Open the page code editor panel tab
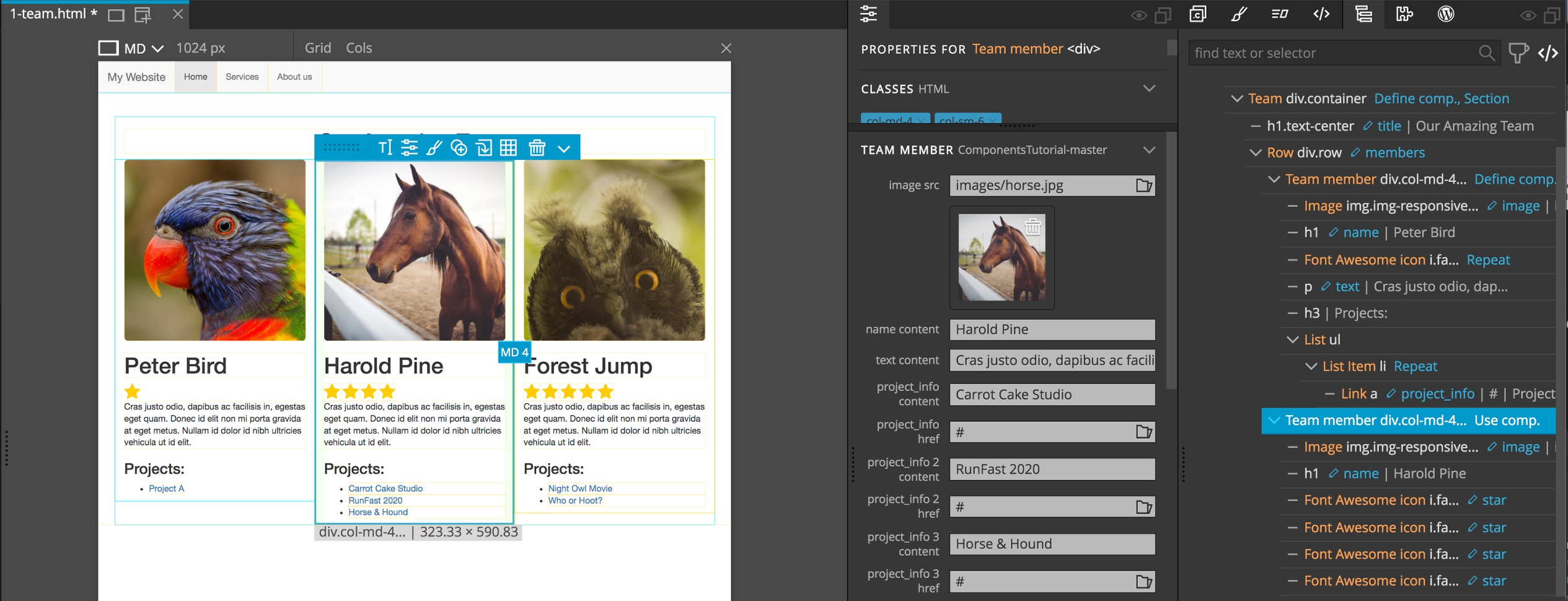1568x601 pixels. click(x=1321, y=14)
